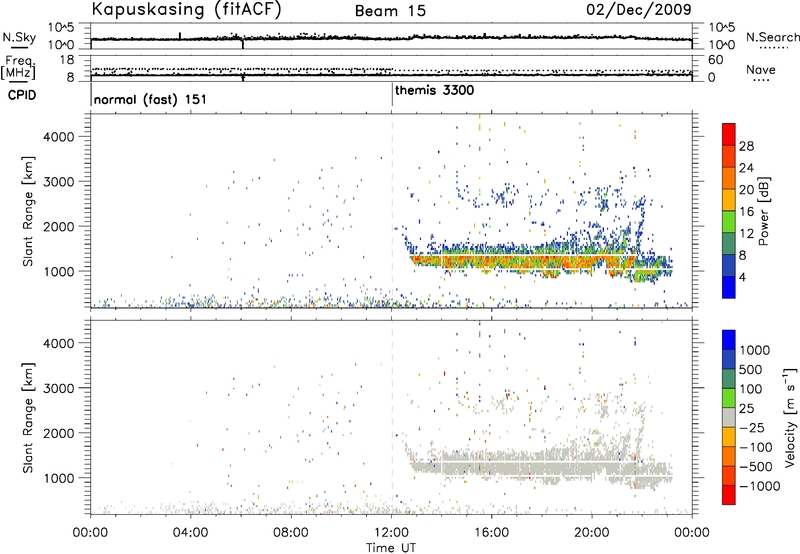This screenshot has width=800, height=554.
Task: Pick the red bottom segment of velocity colorbar
Action: click(729, 495)
